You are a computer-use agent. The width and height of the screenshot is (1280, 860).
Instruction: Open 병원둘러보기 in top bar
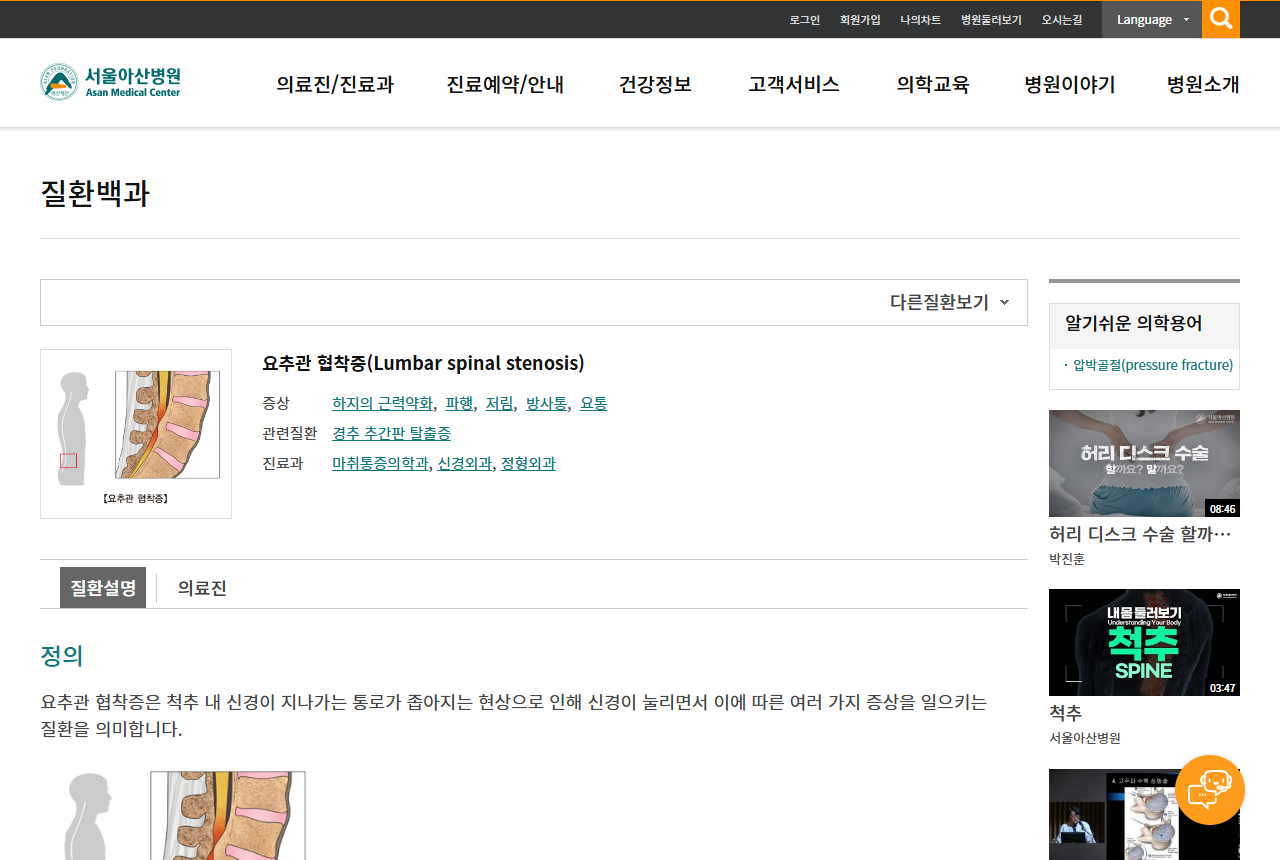[991, 20]
